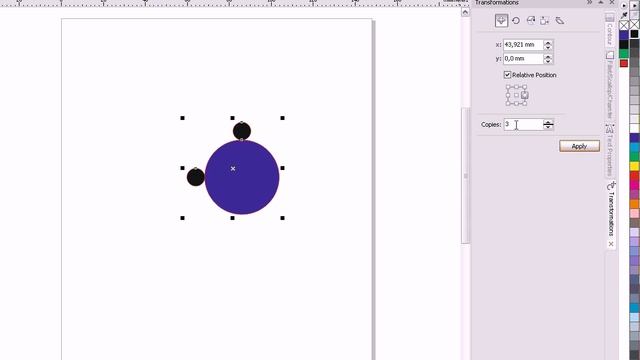Select the center anchor point in the grid
The height and width of the screenshot is (360, 640).
(516, 95)
